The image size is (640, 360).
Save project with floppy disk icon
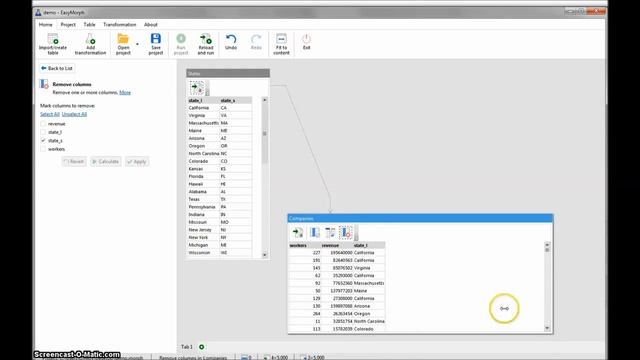[156, 39]
